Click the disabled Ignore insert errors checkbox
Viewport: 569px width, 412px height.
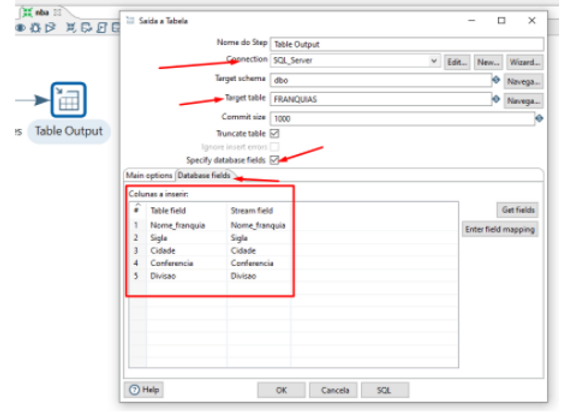click(275, 147)
